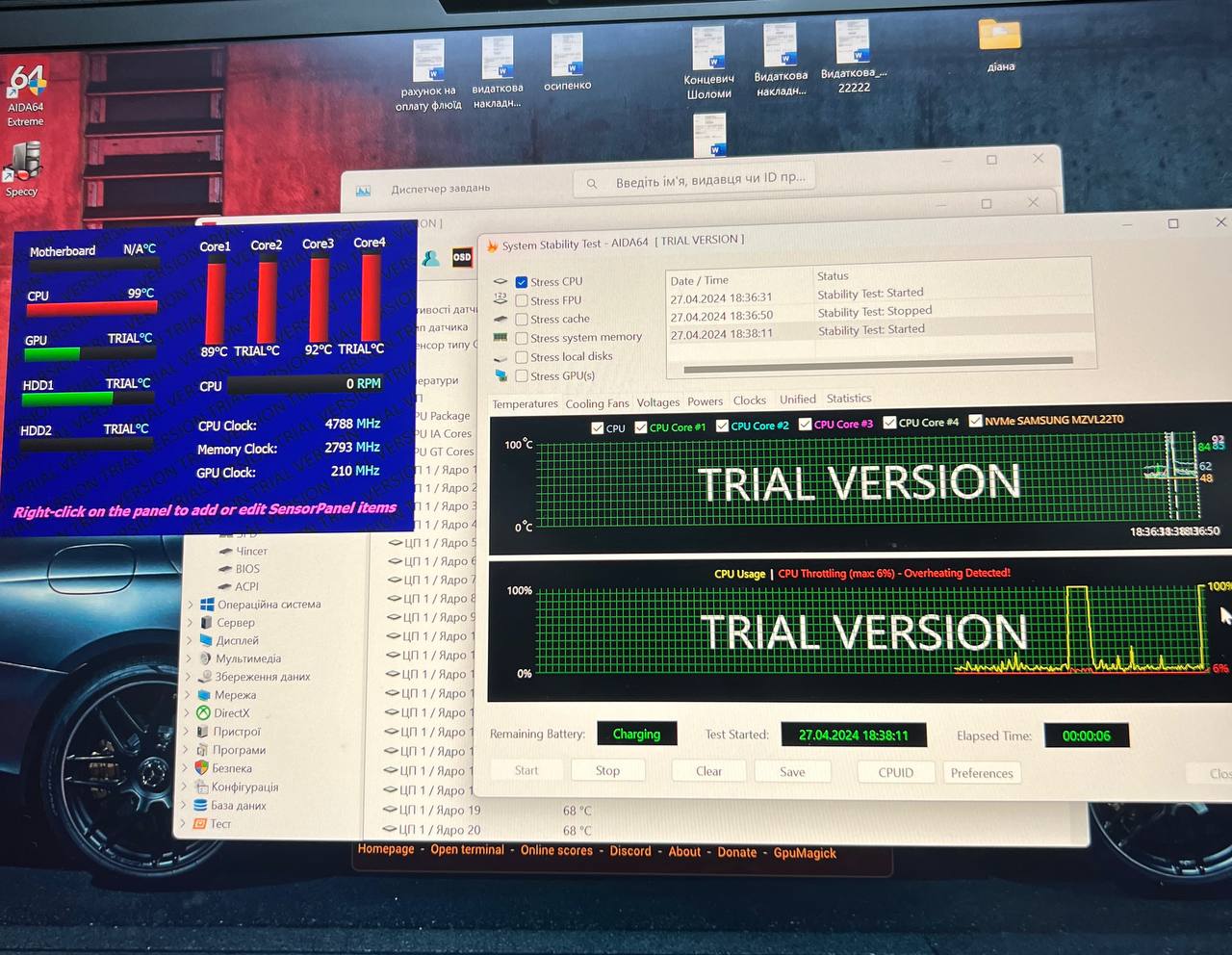The height and width of the screenshot is (955, 1232).
Task: Open the CPUID button
Action: [x=896, y=772]
